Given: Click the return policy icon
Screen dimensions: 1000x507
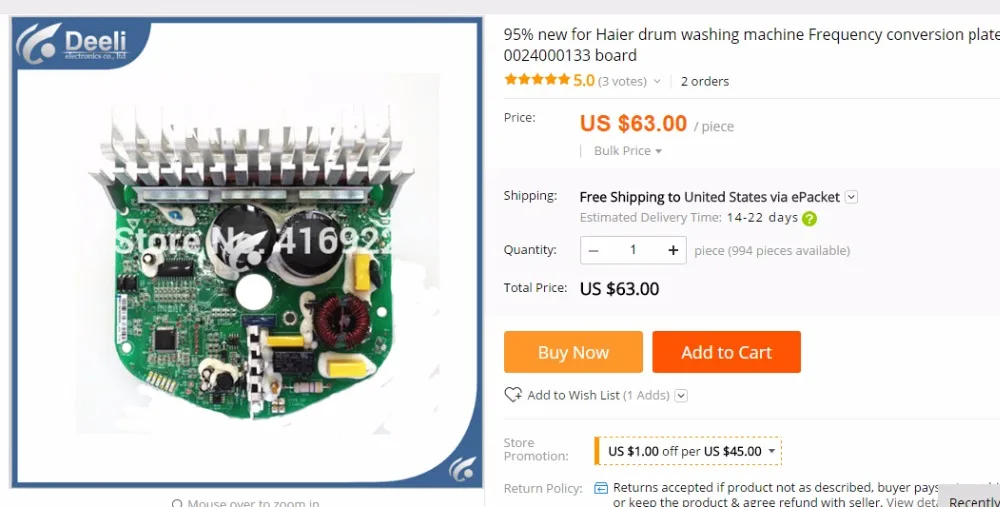Looking at the screenshot, I should (601, 488).
